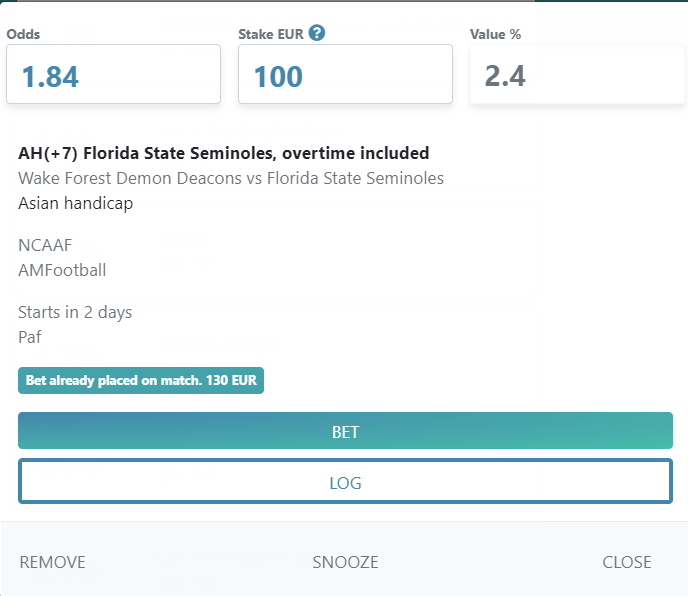The height and width of the screenshot is (596, 688).
Task: Click the Odds input field showing 1.84
Action: (113, 74)
